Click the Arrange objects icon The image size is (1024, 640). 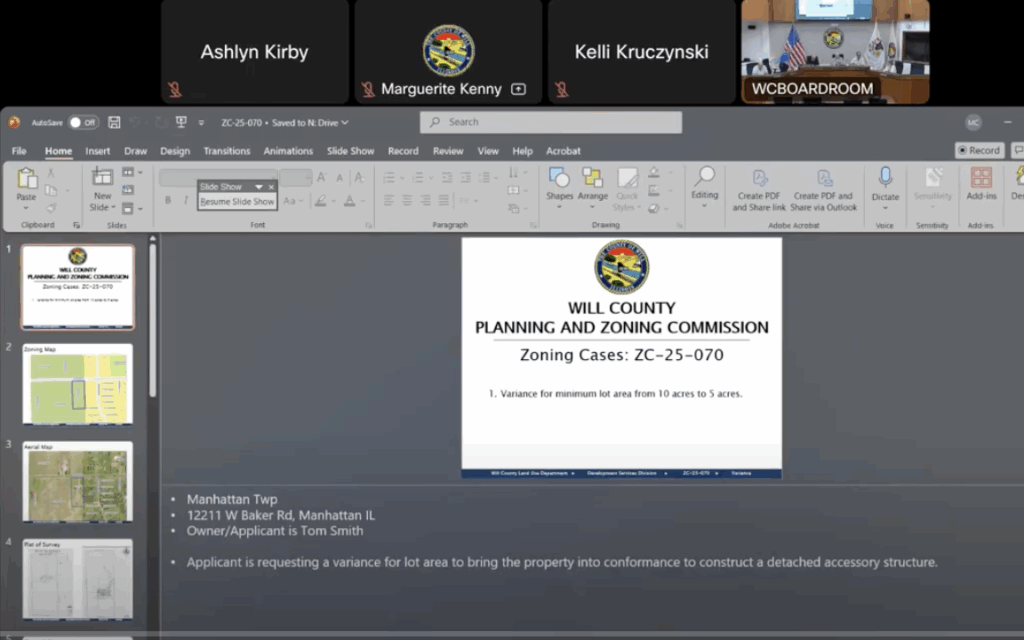point(593,183)
